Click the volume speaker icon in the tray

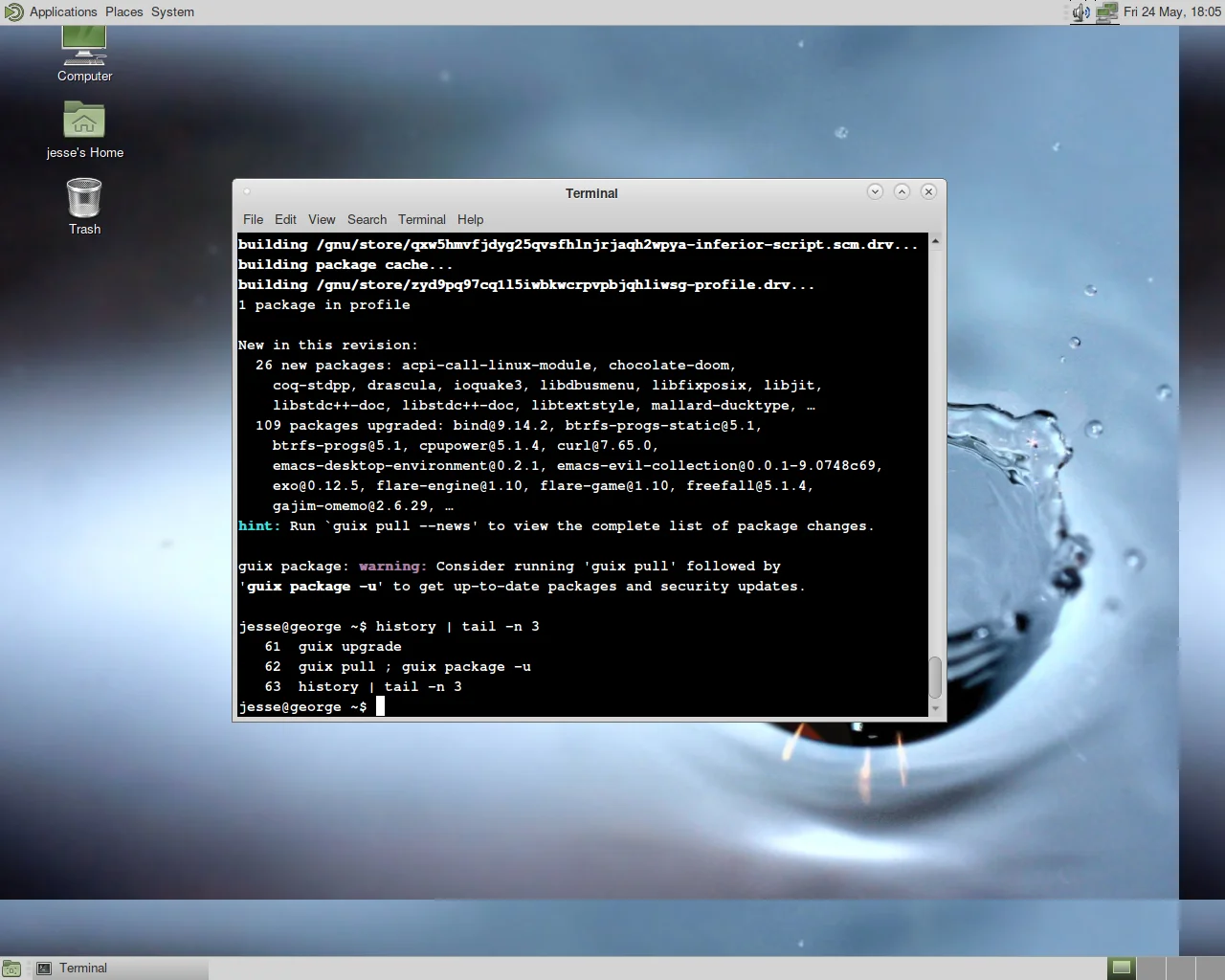click(x=1081, y=12)
